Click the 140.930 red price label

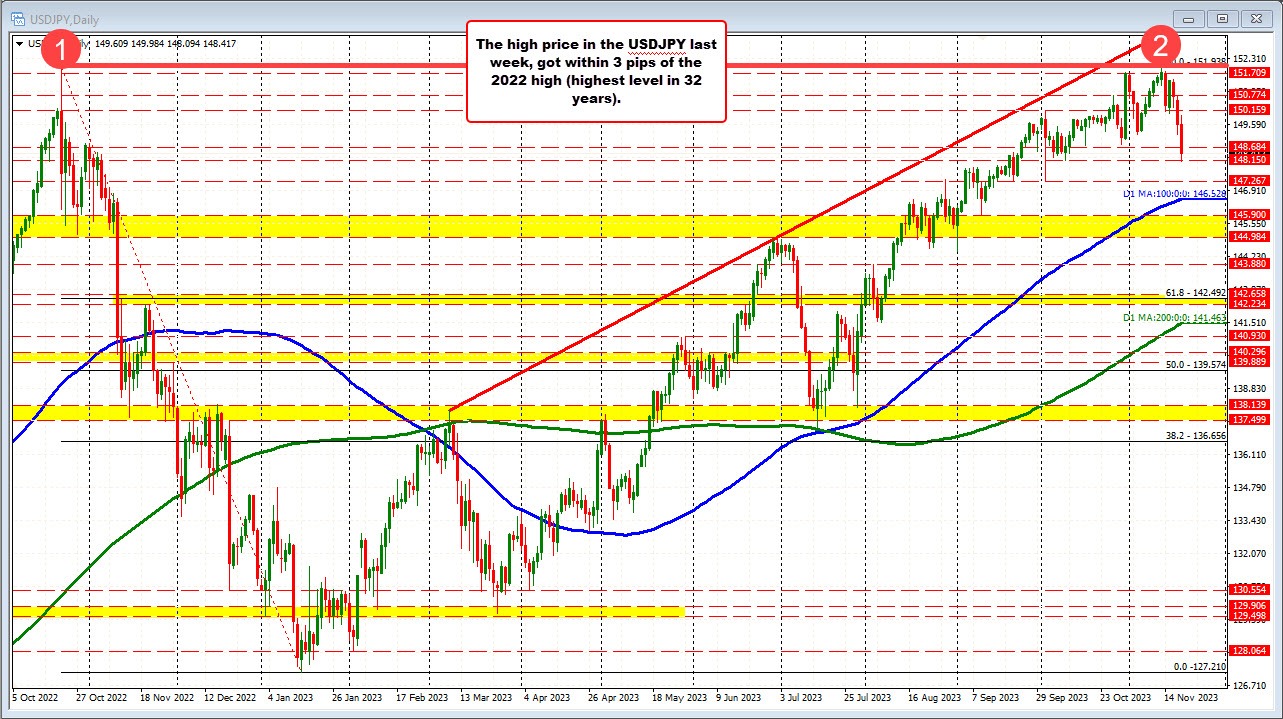(x=1250, y=336)
